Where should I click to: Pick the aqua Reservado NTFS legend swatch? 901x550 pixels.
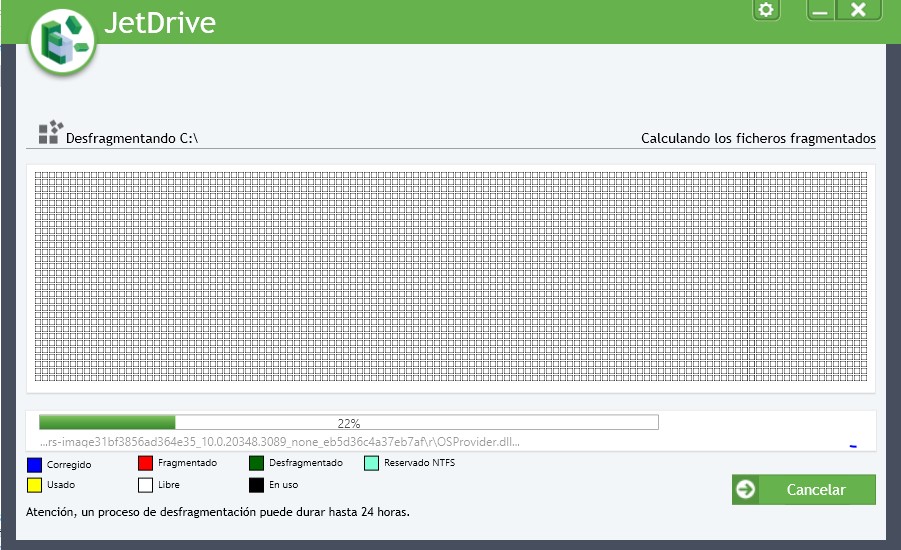pos(371,464)
